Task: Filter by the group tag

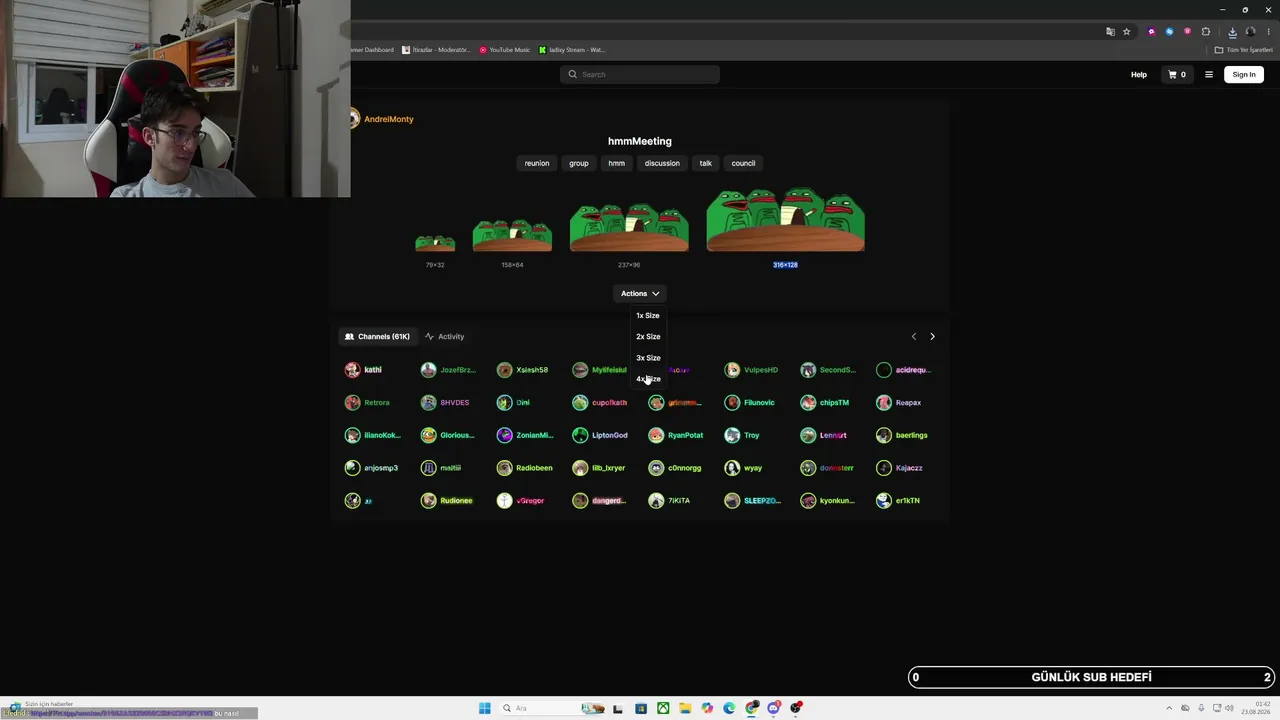Action: (x=579, y=163)
